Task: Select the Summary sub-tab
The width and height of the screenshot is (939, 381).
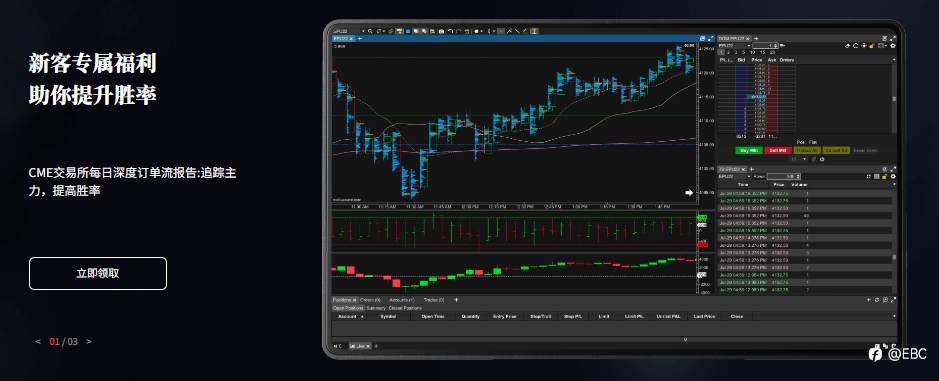Action: coord(376,308)
